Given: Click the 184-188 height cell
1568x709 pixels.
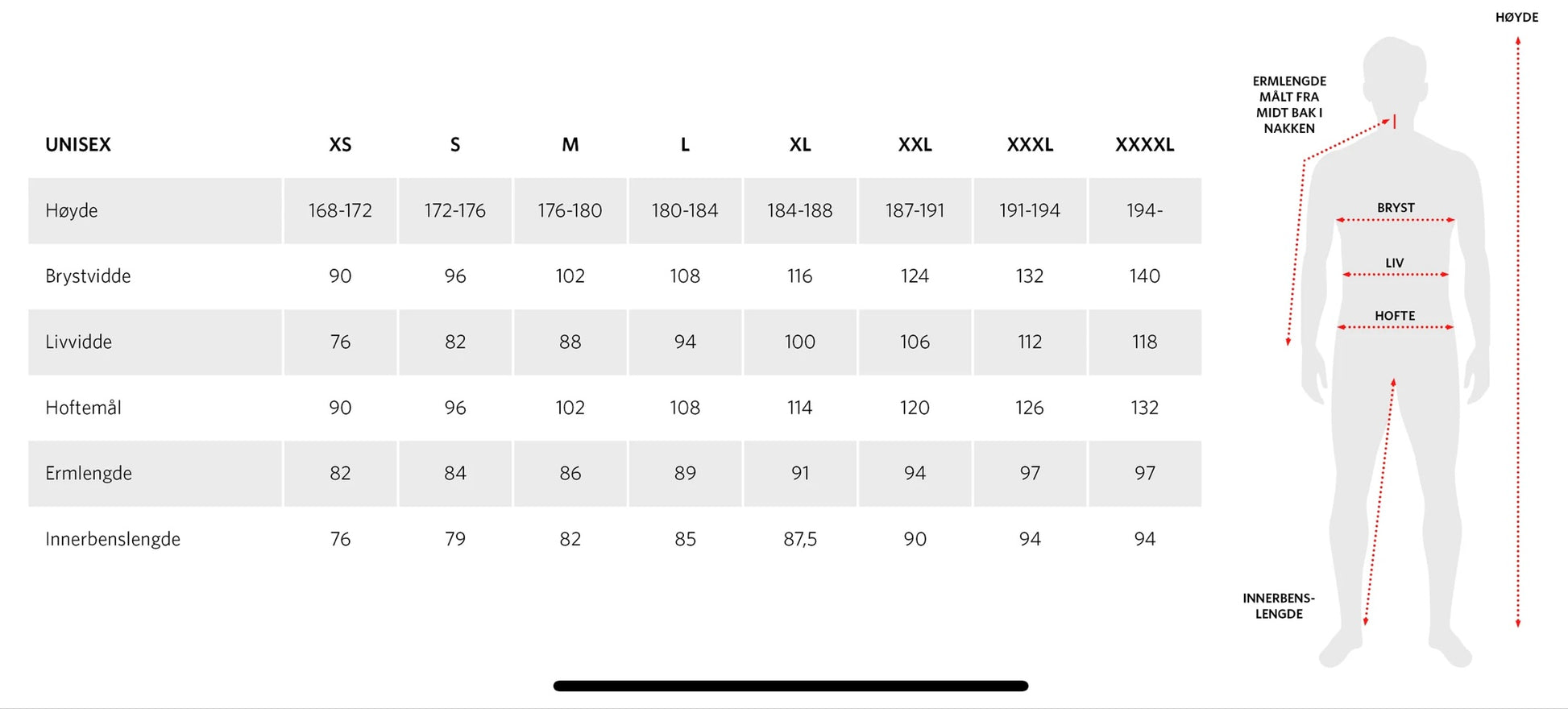Looking at the screenshot, I should tap(799, 211).
